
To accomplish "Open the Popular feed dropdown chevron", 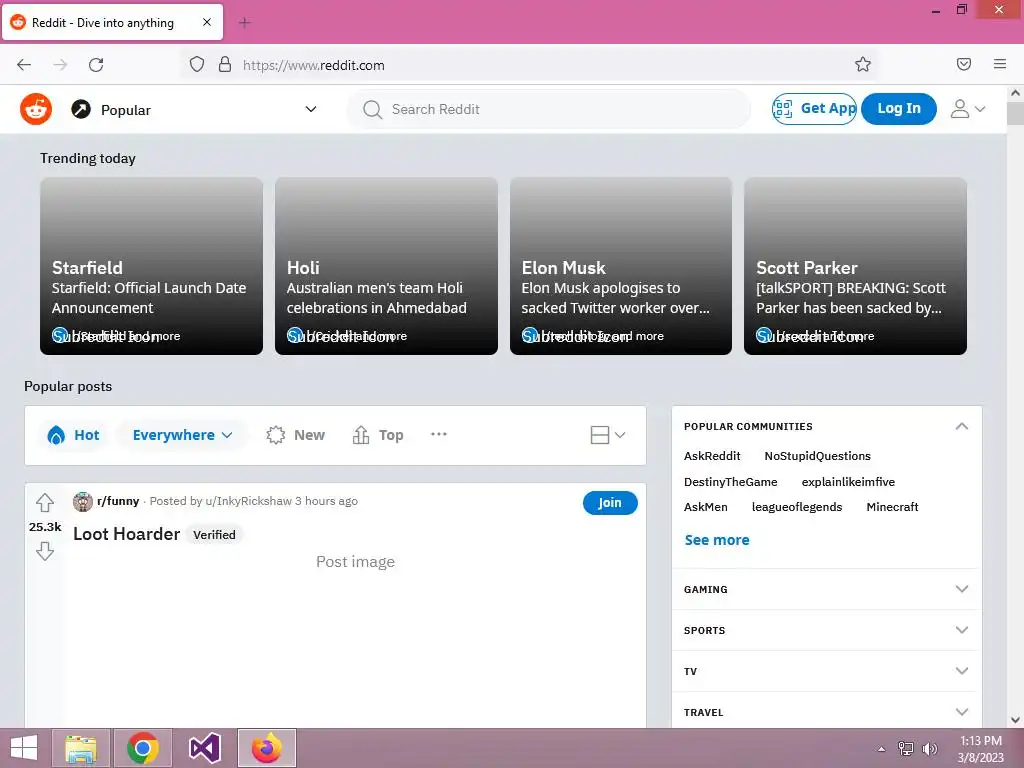I will click(311, 109).
